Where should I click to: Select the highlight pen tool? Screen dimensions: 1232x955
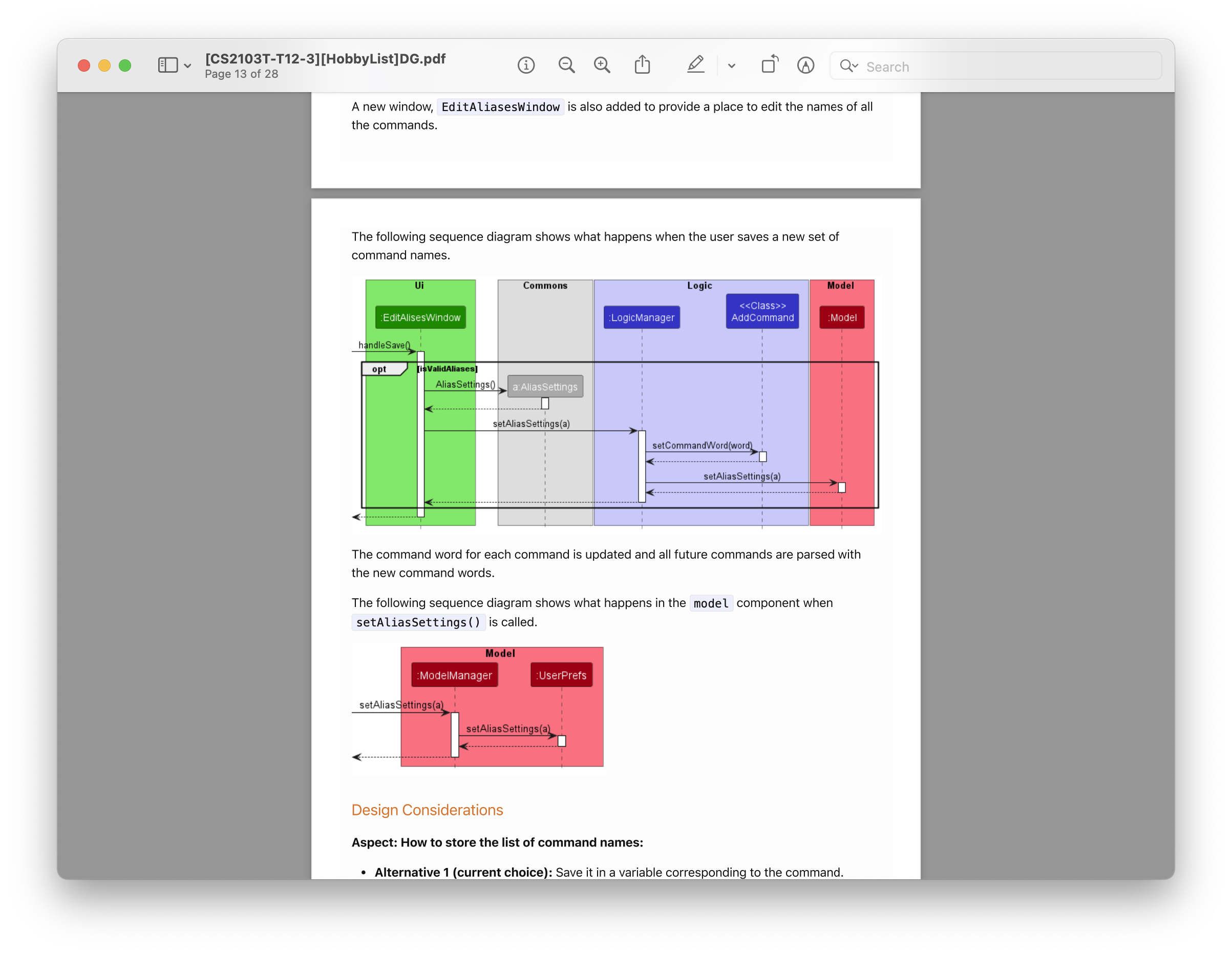(695, 66)
